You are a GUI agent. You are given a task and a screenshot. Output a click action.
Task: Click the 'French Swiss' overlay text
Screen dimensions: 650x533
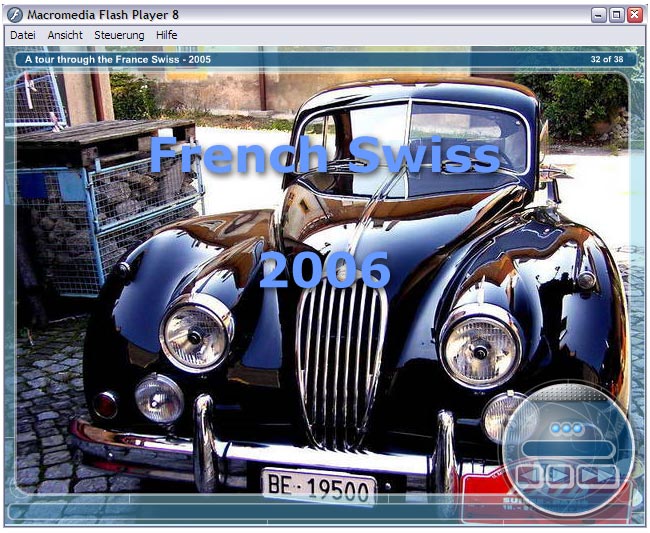click(325, 154)
